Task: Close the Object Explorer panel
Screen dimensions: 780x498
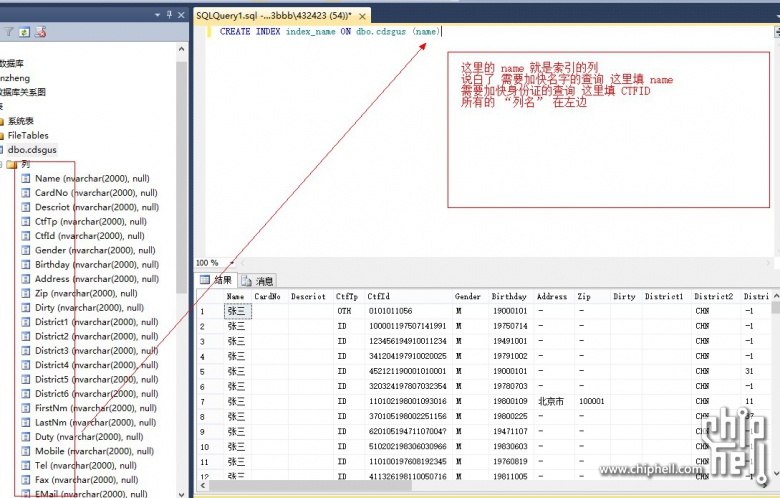Action: [x=181, y=15]
